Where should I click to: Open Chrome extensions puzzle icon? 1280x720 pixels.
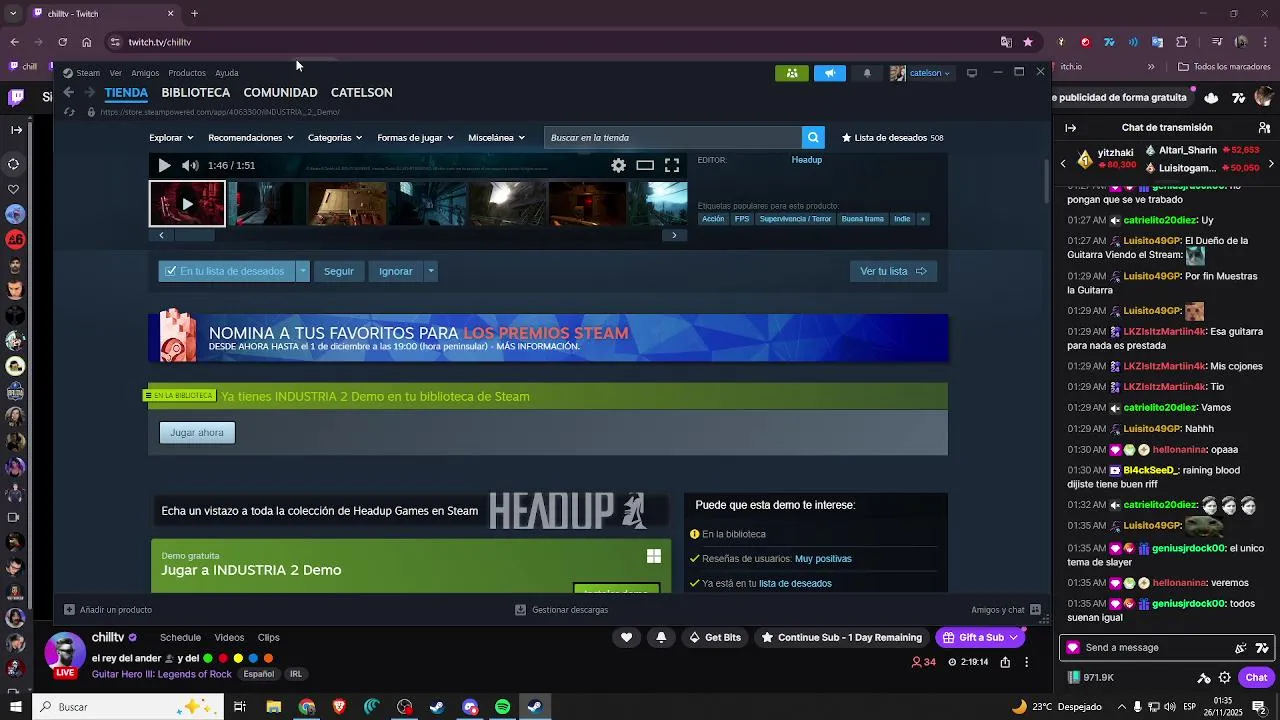[x=1182, y=42]
